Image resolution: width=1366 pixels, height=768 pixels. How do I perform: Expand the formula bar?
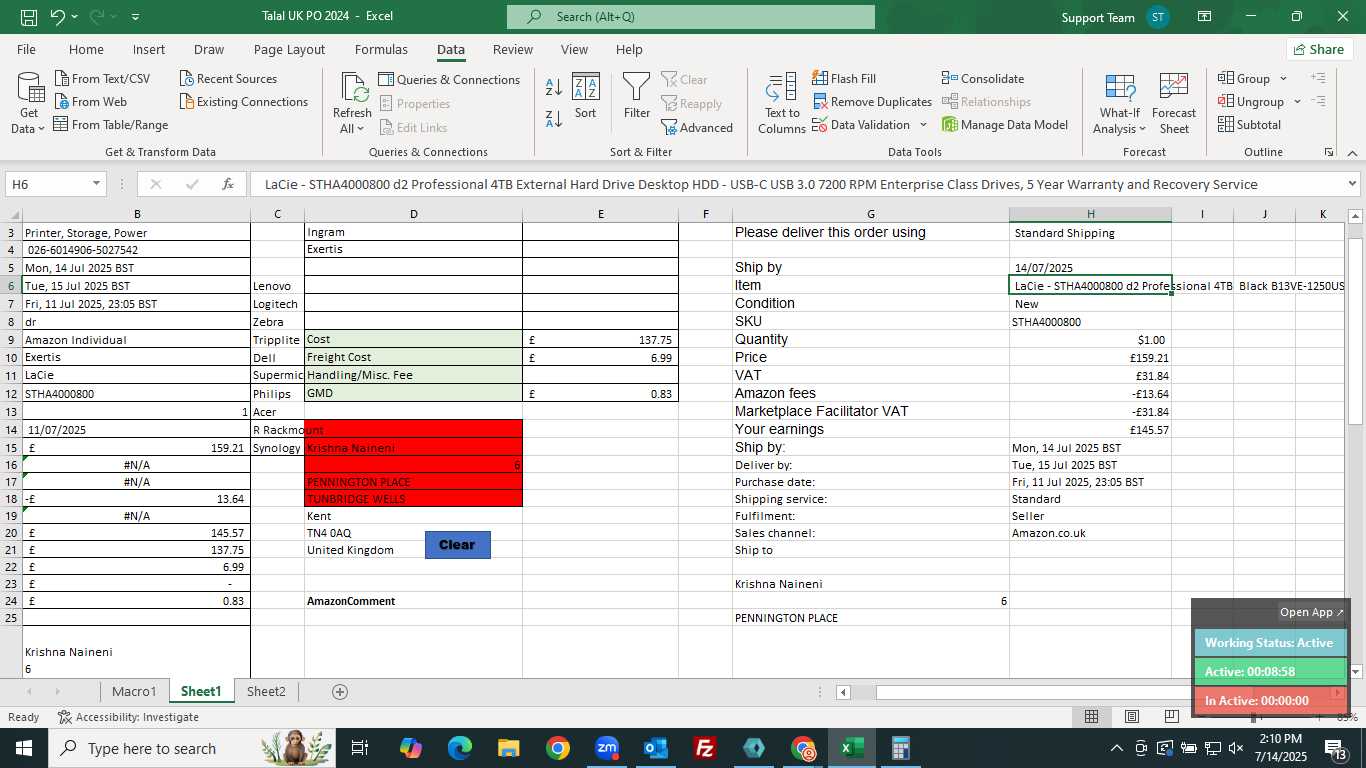click(1352, 184)
